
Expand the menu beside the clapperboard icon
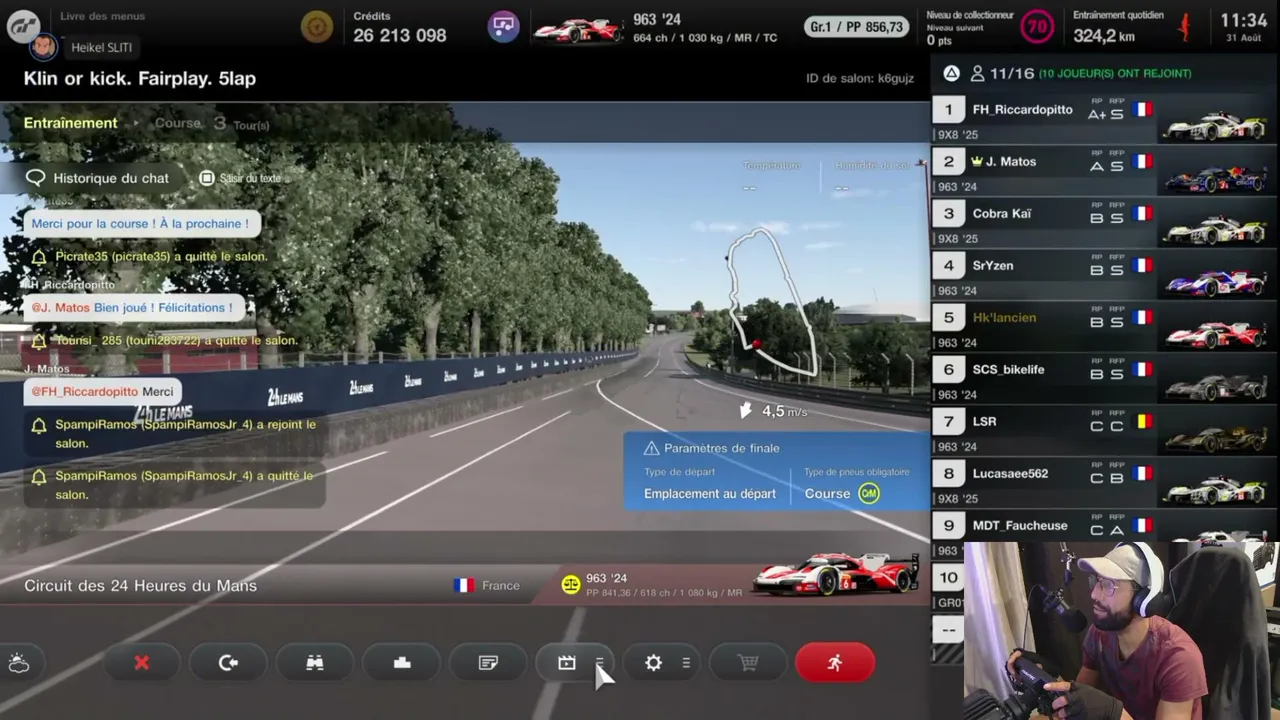[599, 663]
